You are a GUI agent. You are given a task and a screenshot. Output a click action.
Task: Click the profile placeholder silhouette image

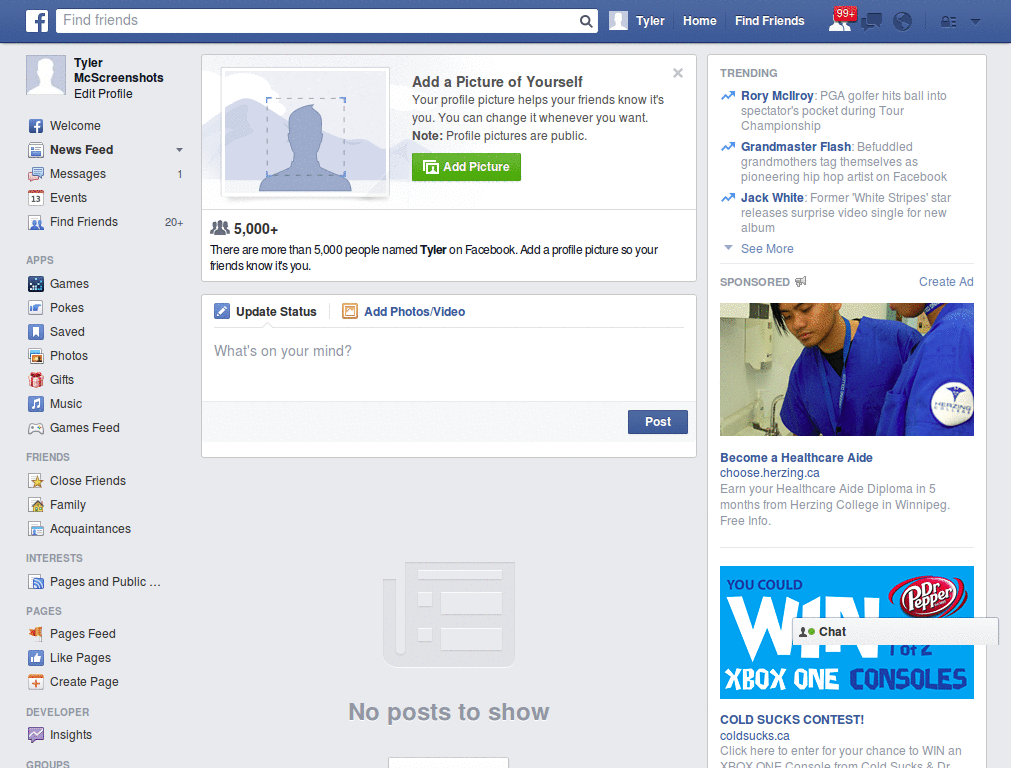tap(306, 133)
